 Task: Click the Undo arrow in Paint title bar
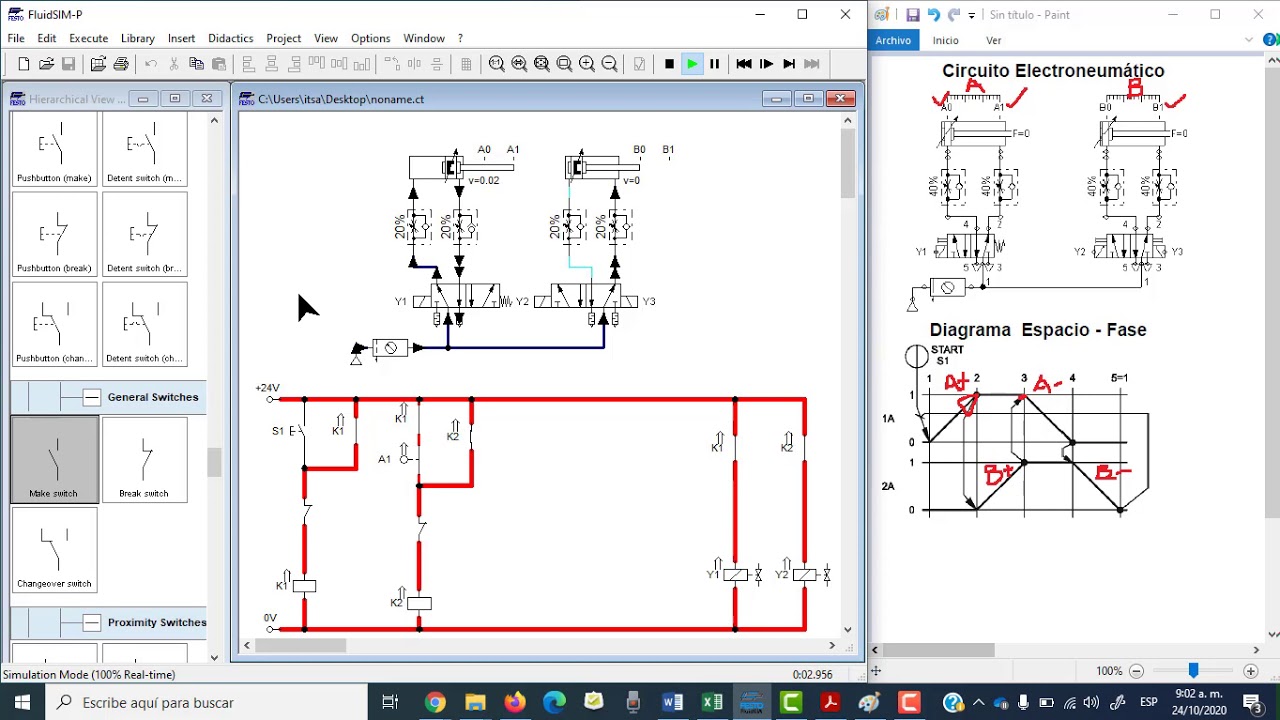coord(933,15)
